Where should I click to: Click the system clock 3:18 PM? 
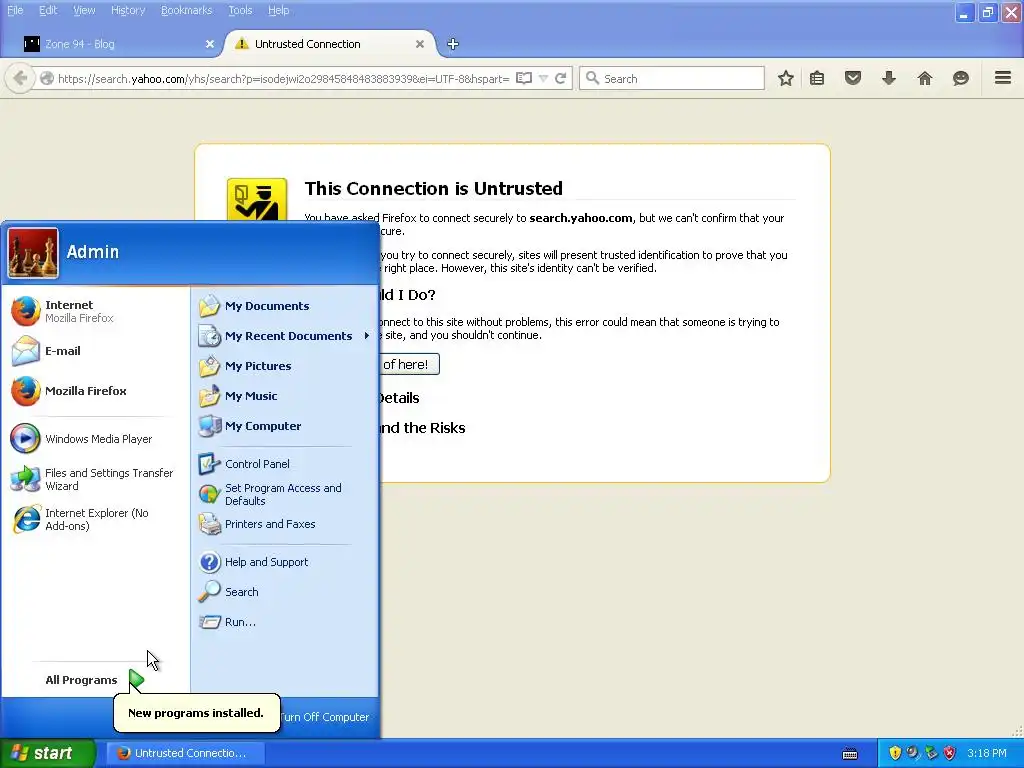click(x=986, y=753)
